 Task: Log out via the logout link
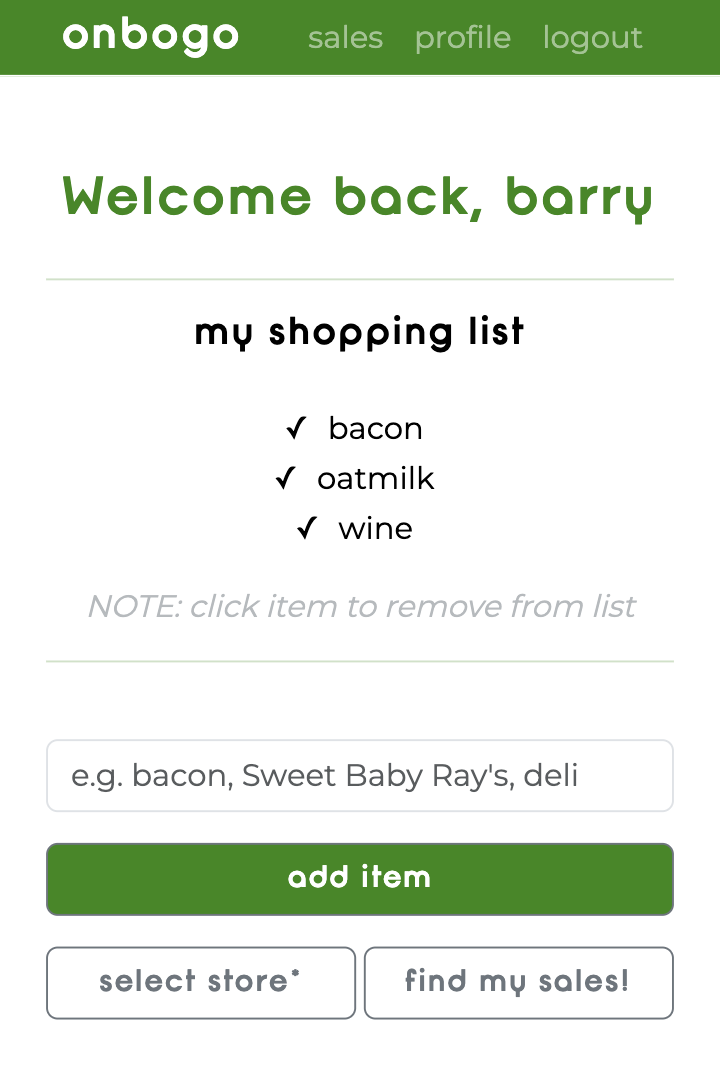click(x=592, y=38)
